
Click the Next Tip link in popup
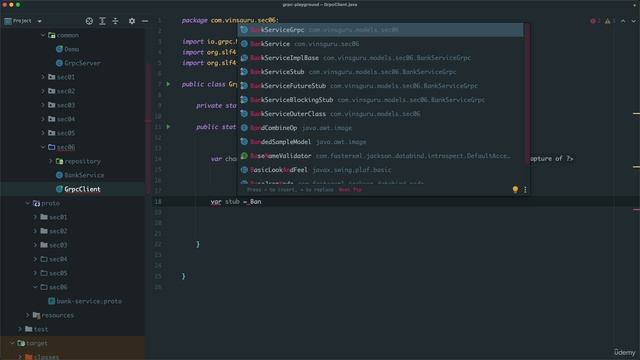(x=350, y=190)
